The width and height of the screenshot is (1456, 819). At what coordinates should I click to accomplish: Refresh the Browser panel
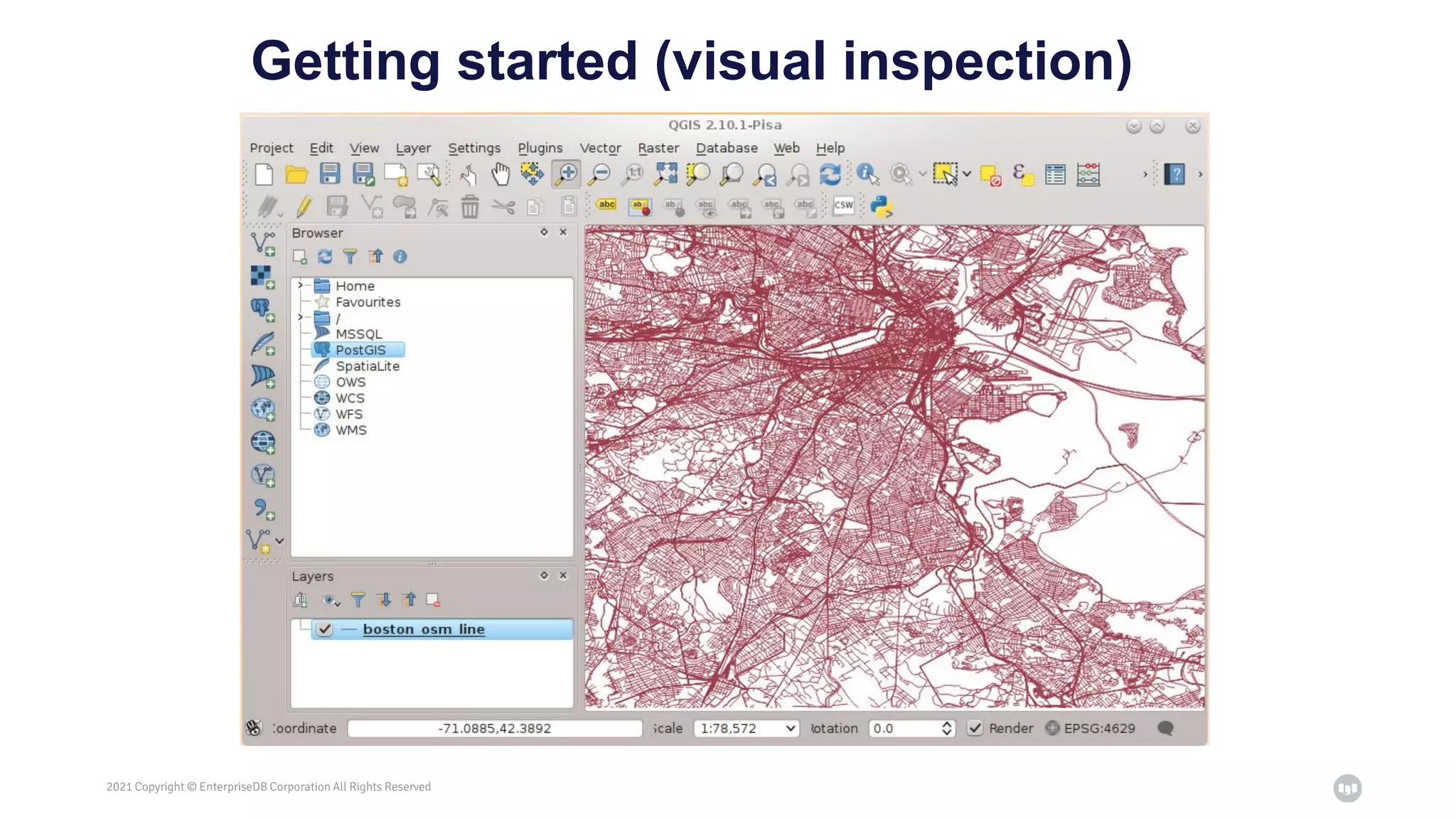(325, 257)
